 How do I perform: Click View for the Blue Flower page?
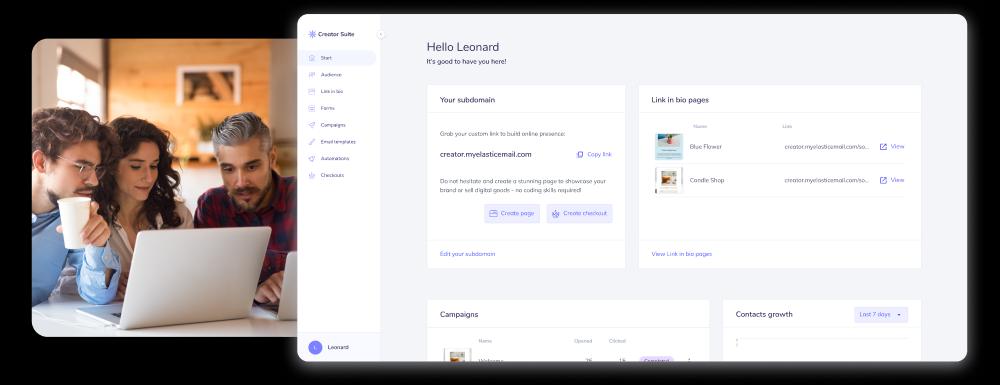click(897, 147)
